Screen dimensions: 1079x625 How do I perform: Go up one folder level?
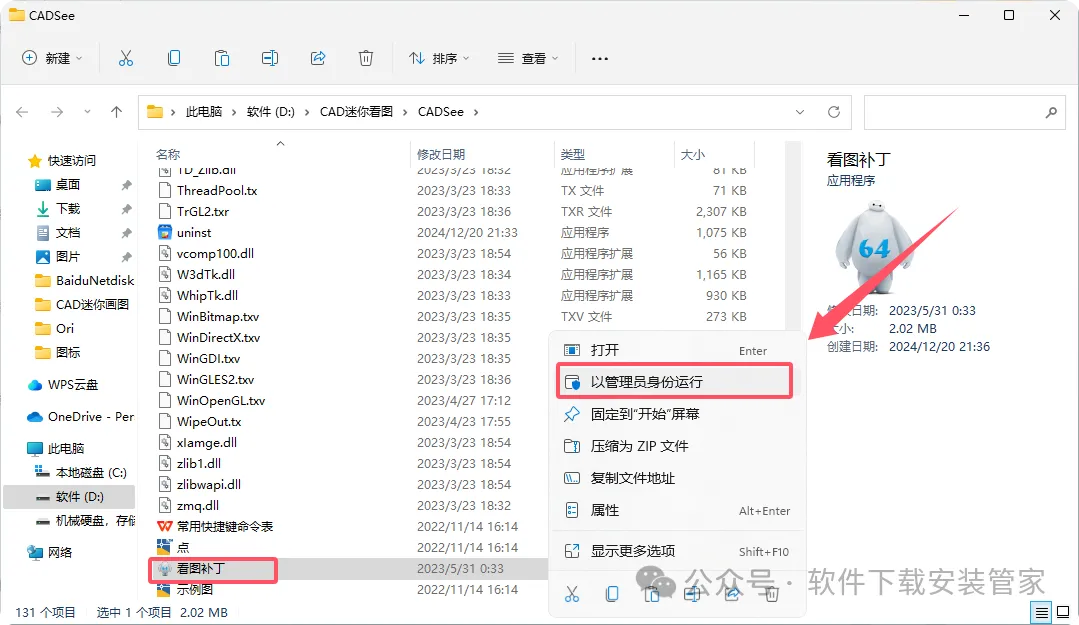tap(116, 112)
